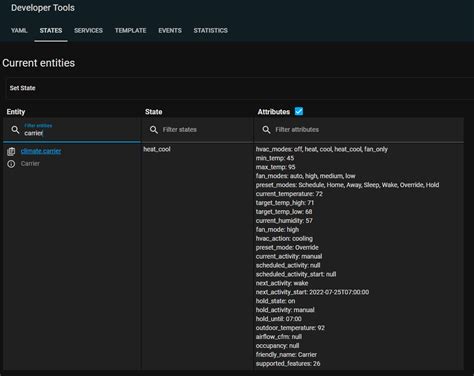Go to the TEMPLATE tab
This screenshot has width=474, height=376.
130,31
